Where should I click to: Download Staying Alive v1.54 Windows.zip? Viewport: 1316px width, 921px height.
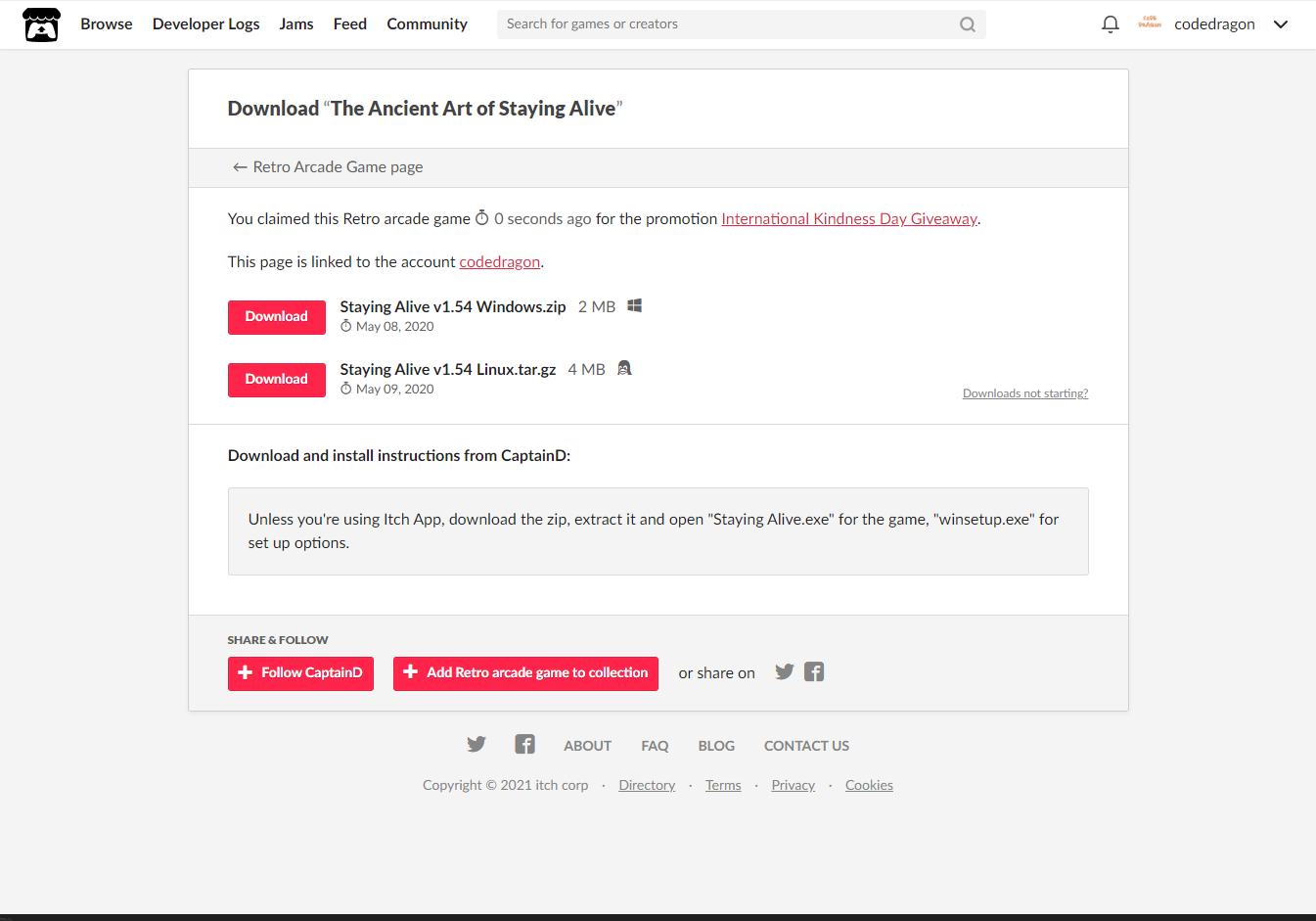coord(277,317)
